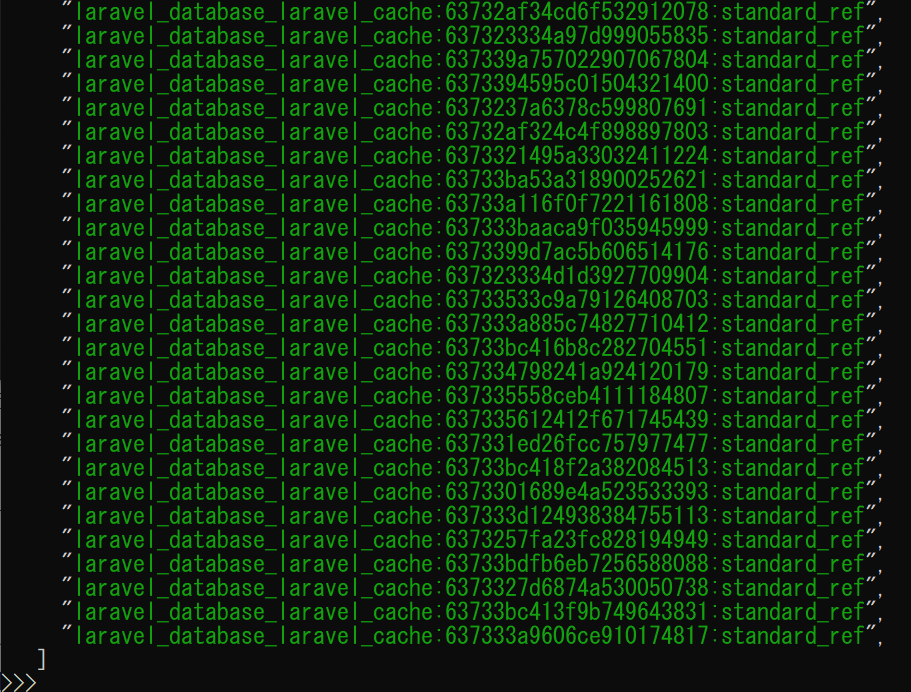Click the cache key ending in 055835
Viewport: 911px width, 692px height.
coord(469,36)
